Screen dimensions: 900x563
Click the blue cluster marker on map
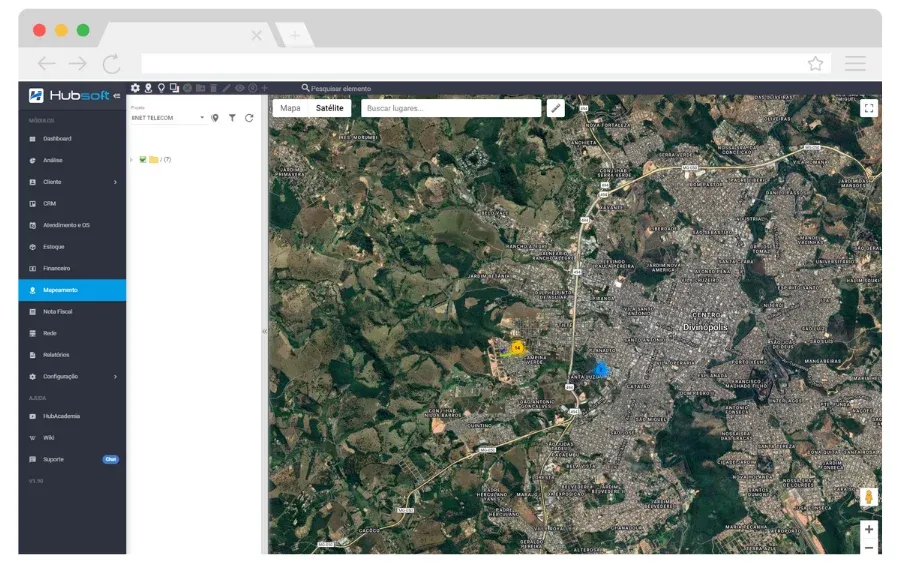(x=600, y=369)
